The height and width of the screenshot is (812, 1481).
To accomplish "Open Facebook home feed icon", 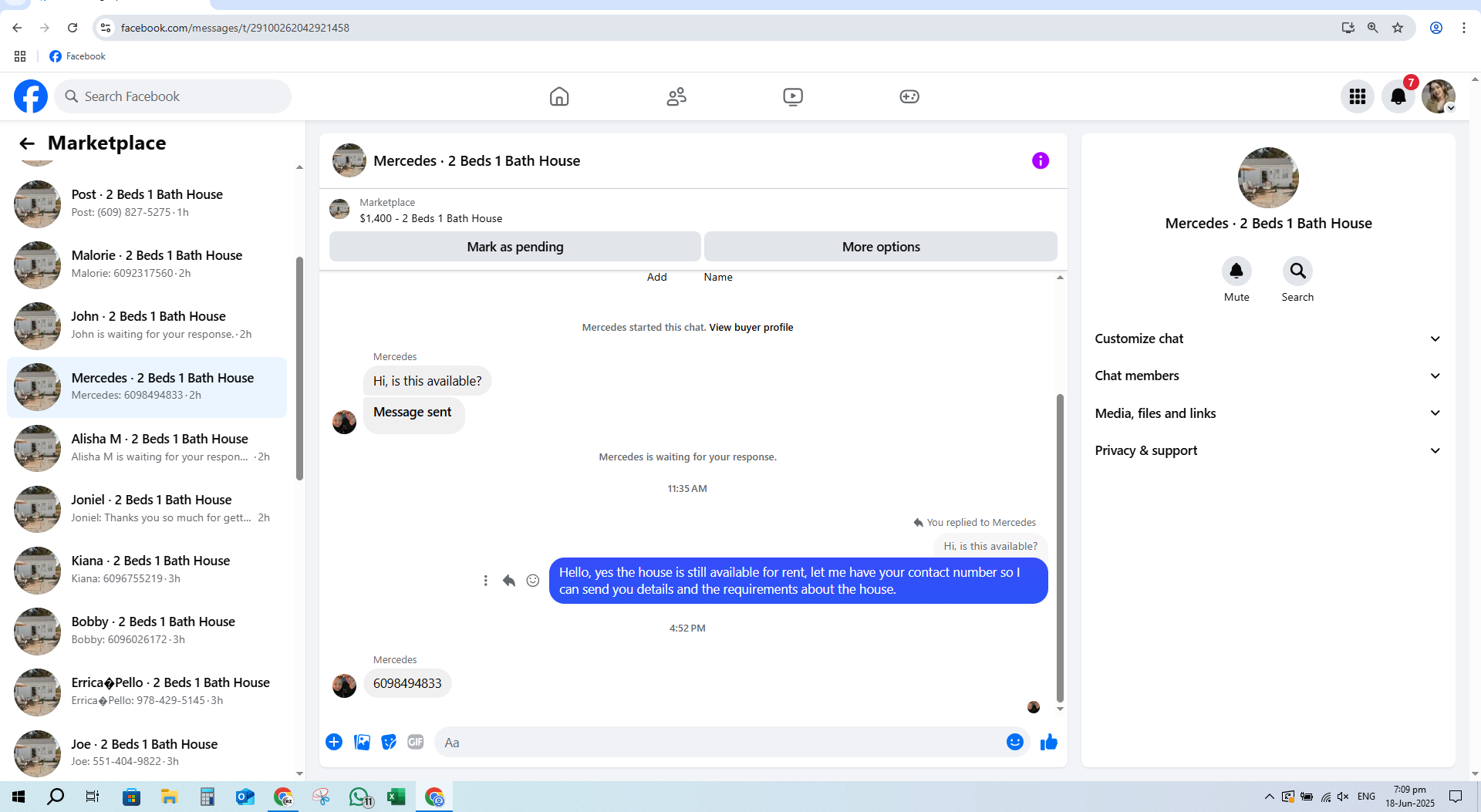I will [559, 96].
